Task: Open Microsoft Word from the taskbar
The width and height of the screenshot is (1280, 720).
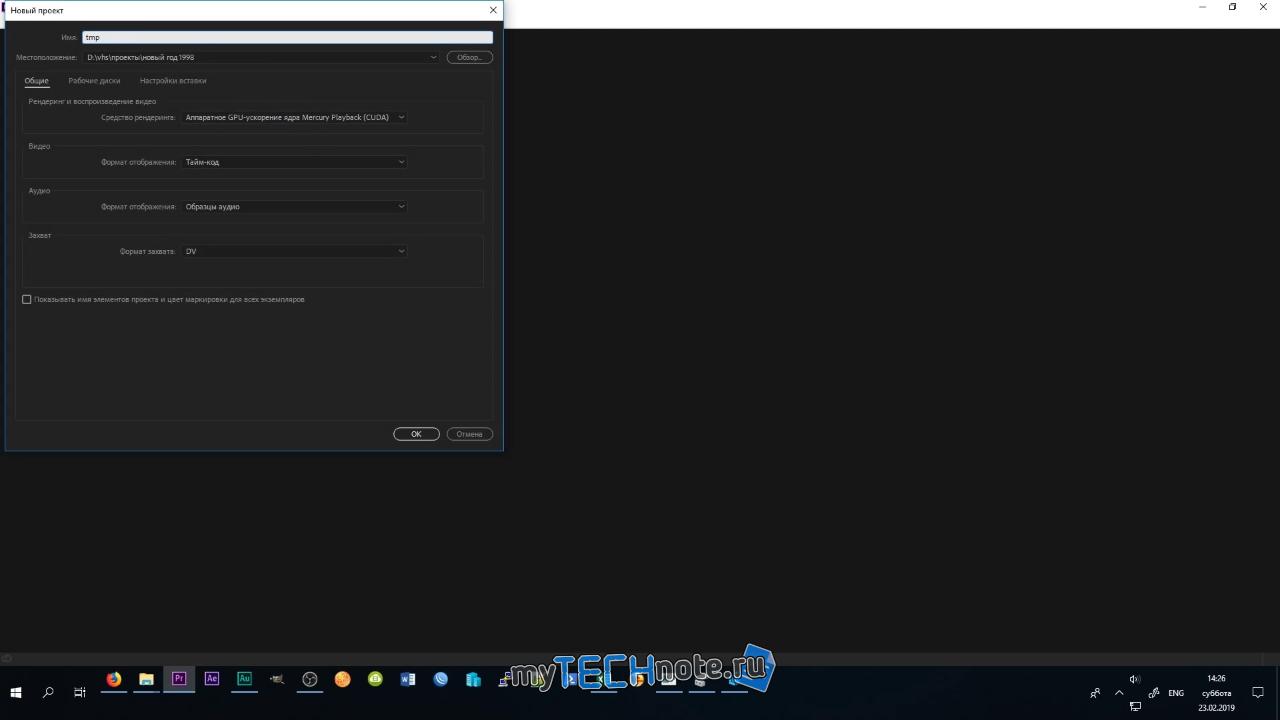Action: (x=408, y=679)
